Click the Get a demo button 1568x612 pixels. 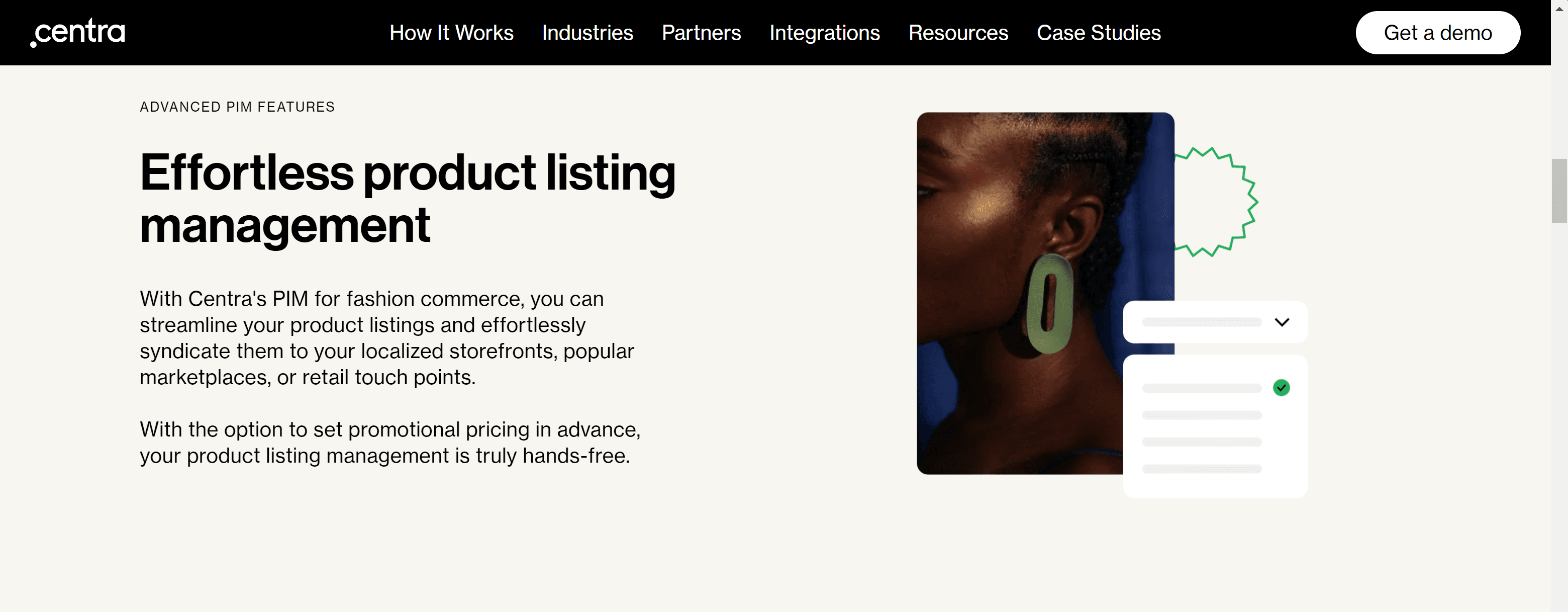point(1438,33)
